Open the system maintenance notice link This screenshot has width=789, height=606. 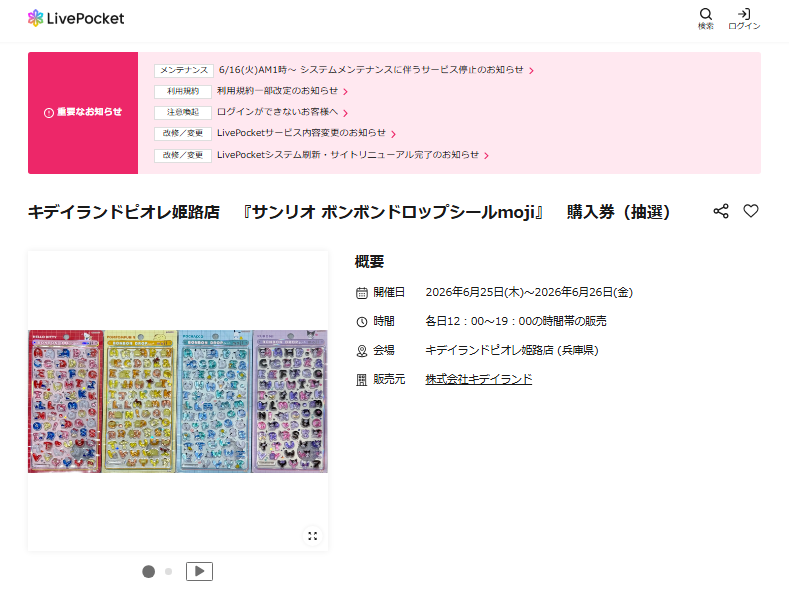[x=371, y=70]
